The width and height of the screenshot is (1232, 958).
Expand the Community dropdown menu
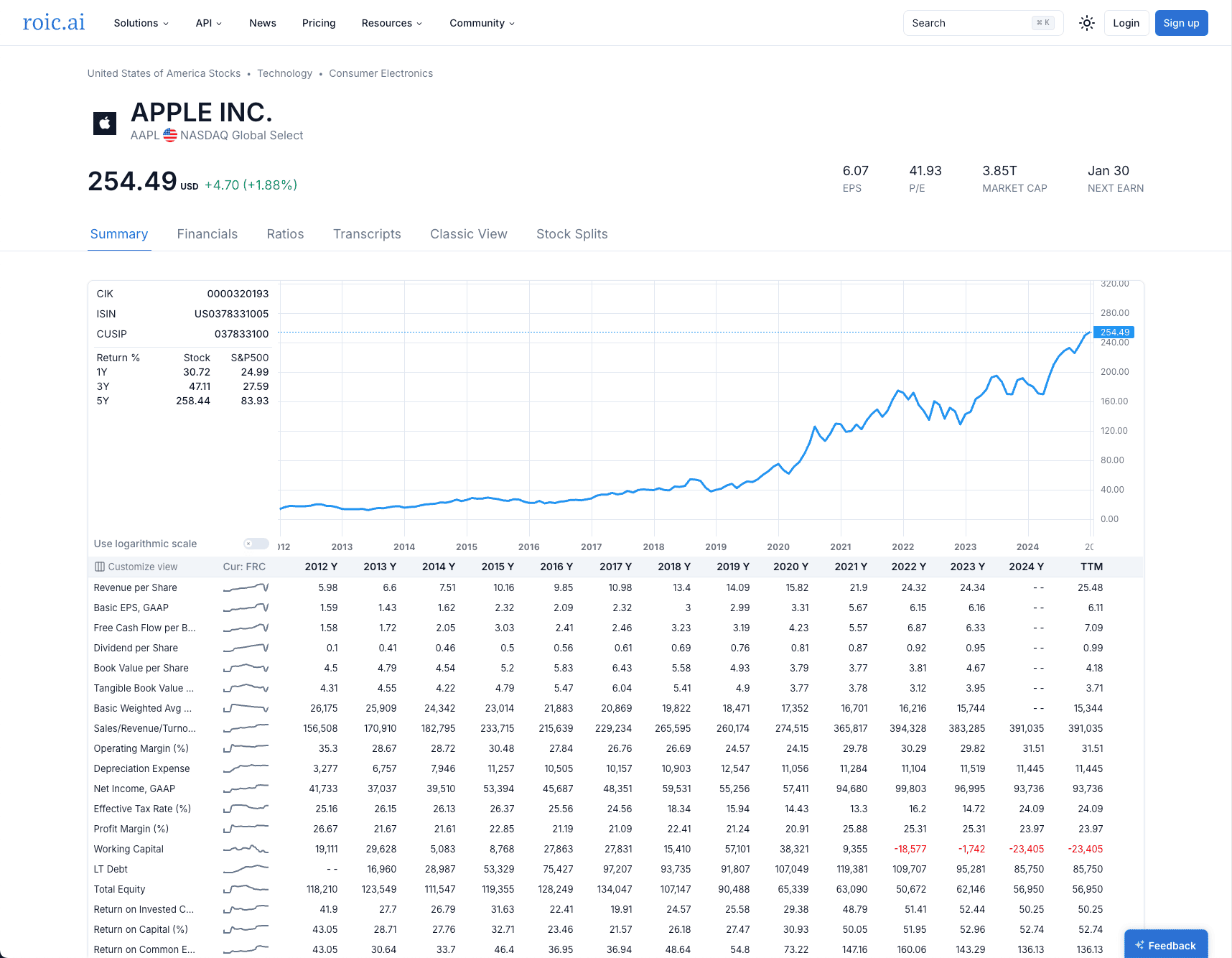coord(482,23)
